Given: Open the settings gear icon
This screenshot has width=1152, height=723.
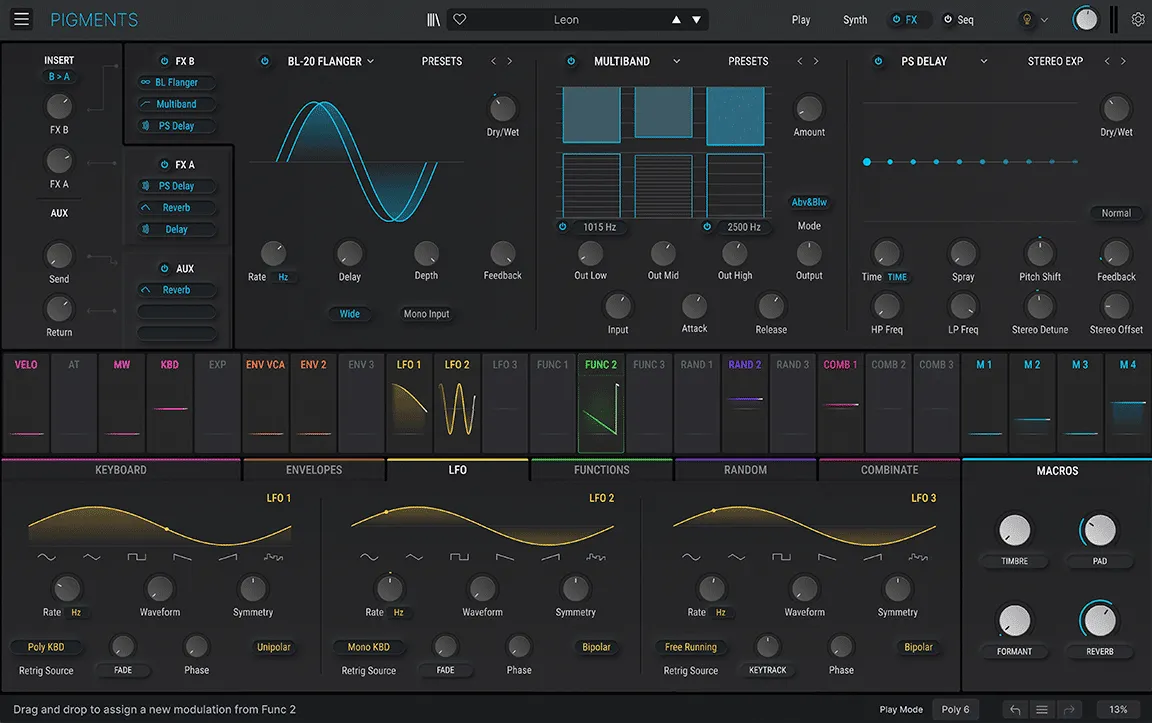Looking at the screenshot, I should 1137,20.
